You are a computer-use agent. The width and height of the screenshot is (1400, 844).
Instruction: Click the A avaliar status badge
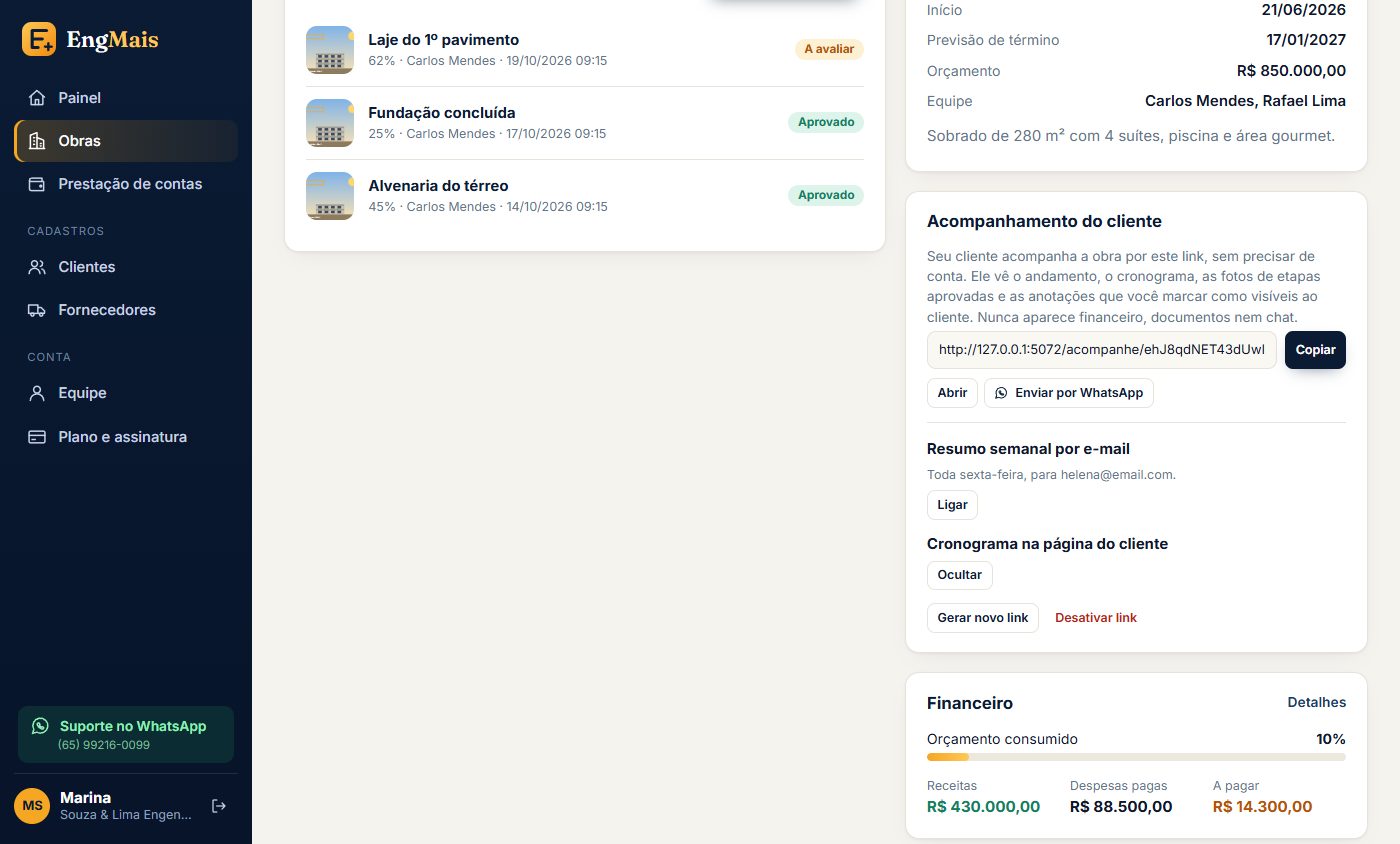pyautogui.click(x=829, y=49)
